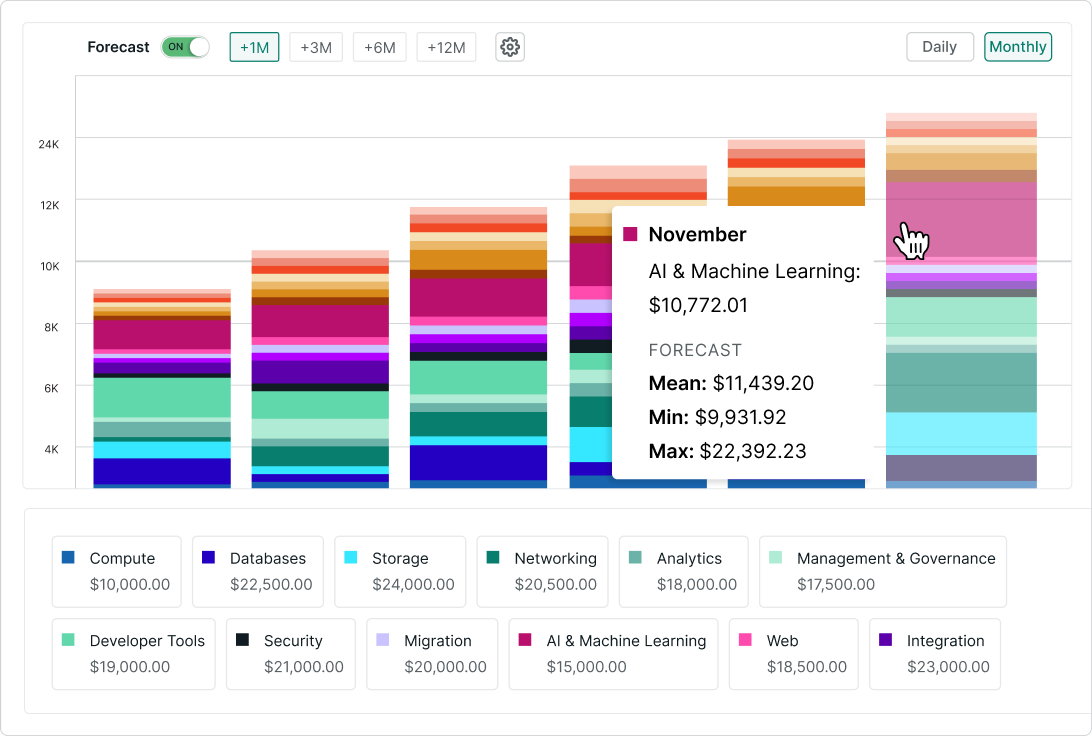This screenshot has height=736, width=1092.
Task: Open forecast settings gear icon
Action: pyautogui.click(x=510, y=47)
